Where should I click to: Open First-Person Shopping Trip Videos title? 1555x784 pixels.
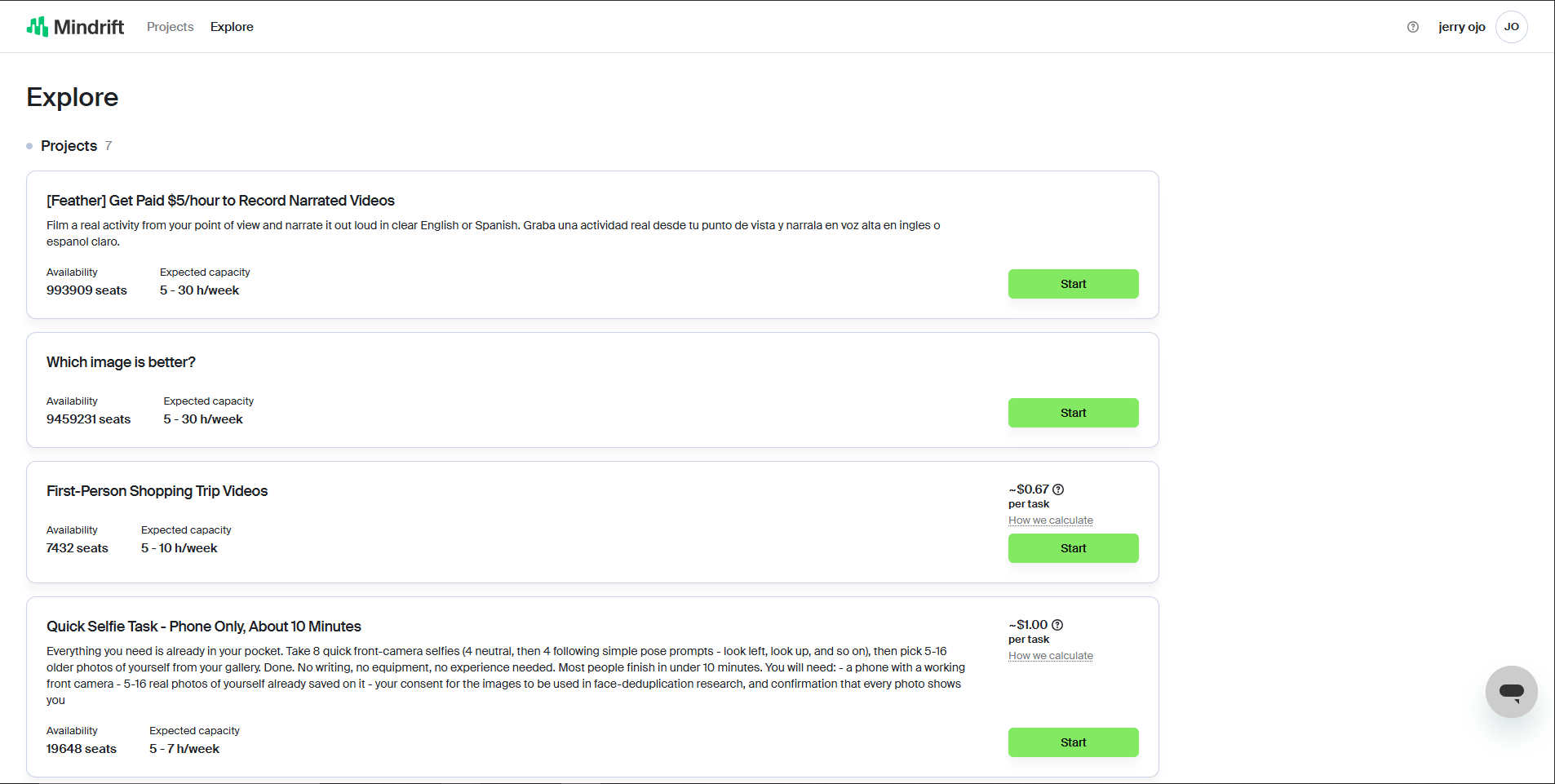[157, 491]
